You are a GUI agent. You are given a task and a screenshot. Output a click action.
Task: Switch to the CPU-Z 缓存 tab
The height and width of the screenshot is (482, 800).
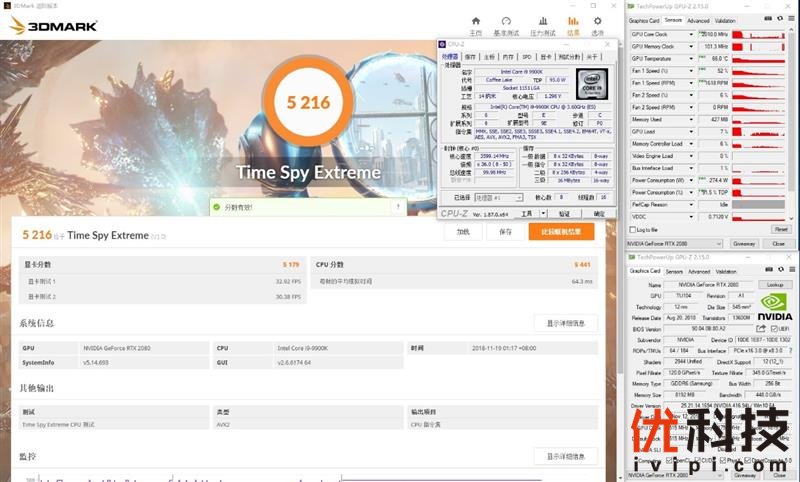[x=470, y=57]
